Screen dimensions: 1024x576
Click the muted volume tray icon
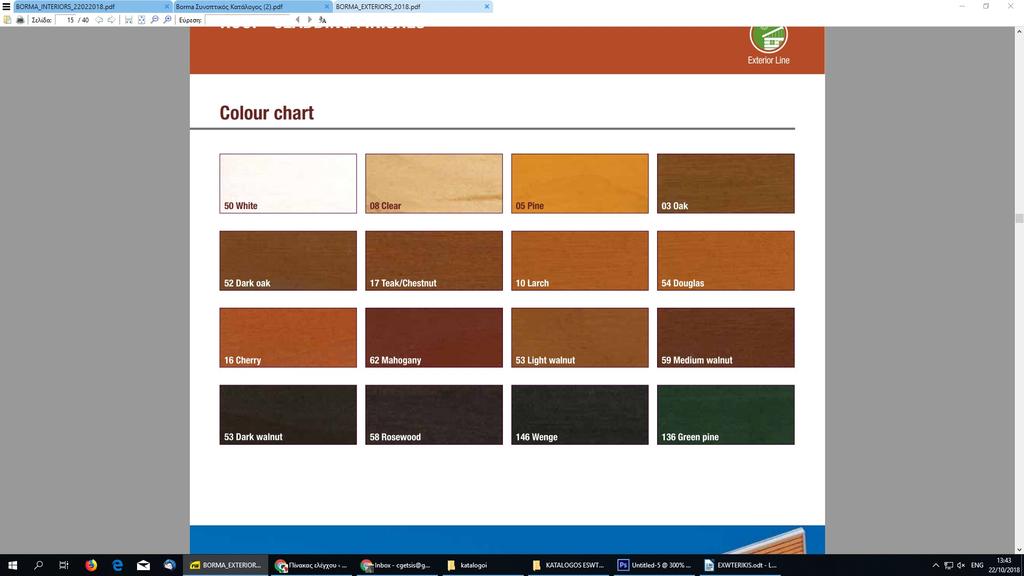(x=961, y=566)
